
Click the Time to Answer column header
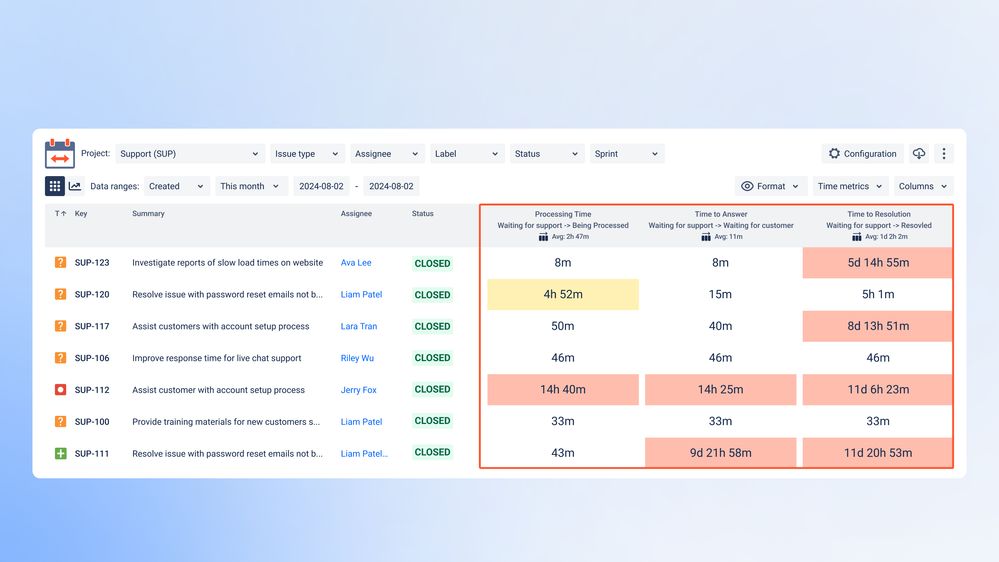[x=721, y=214]
